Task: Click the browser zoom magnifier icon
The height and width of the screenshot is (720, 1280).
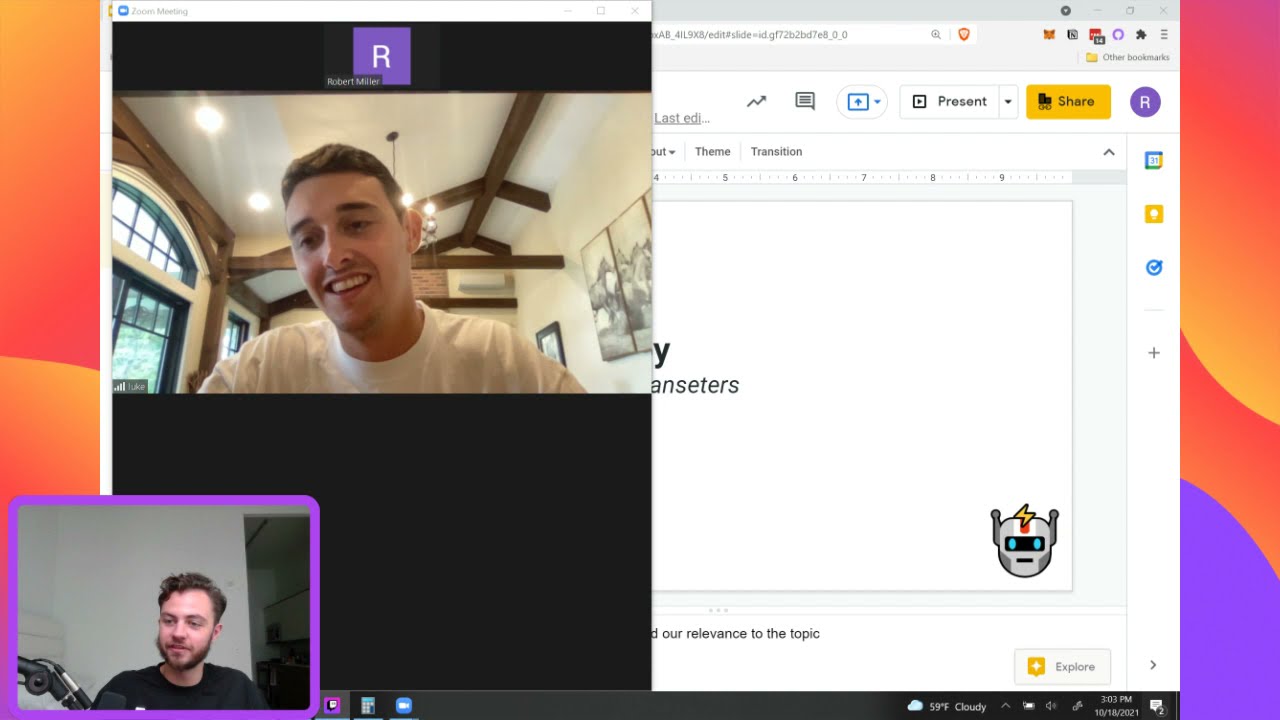Action: point(936,34)
